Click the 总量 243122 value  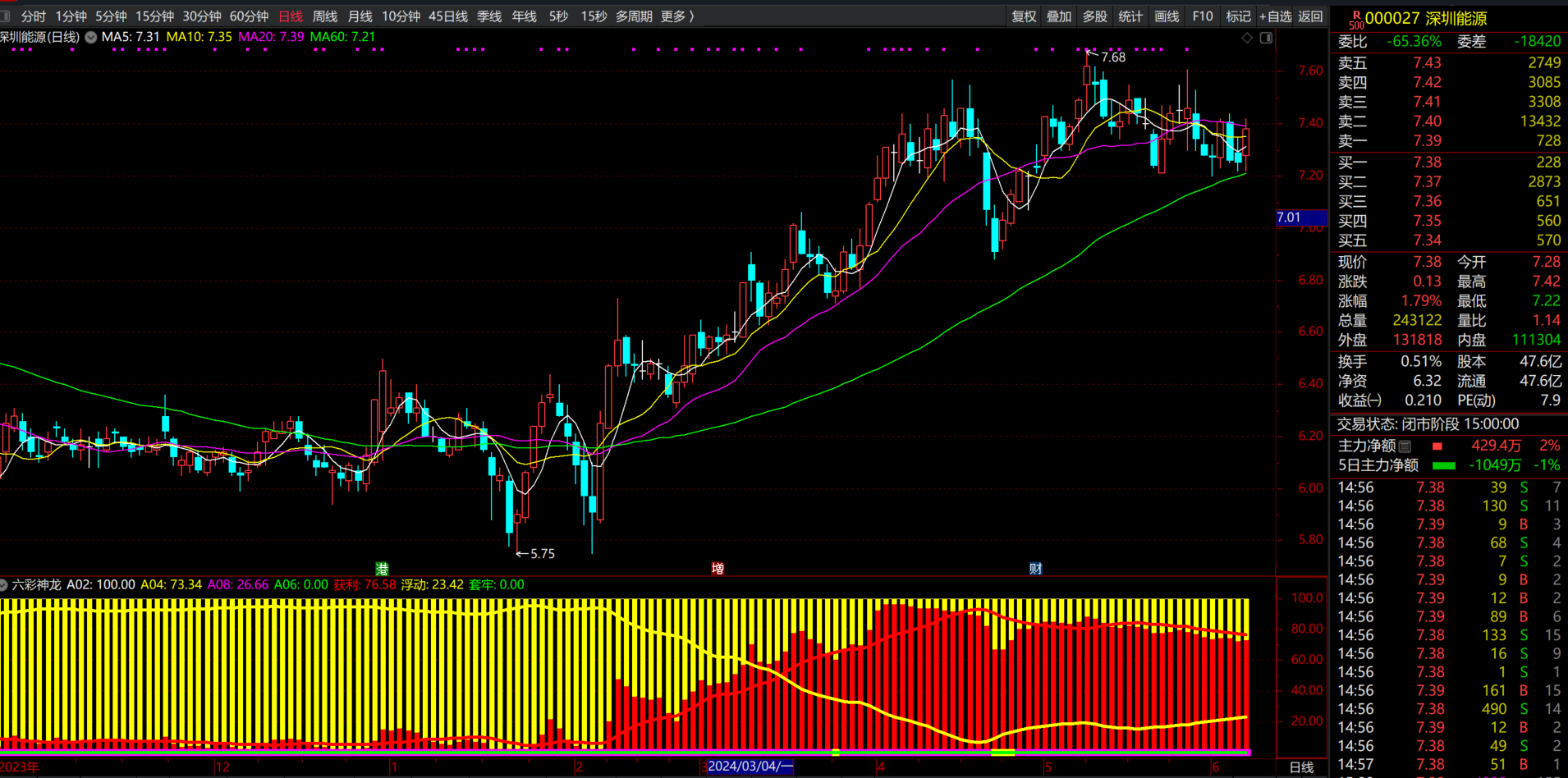[1417, 321]
